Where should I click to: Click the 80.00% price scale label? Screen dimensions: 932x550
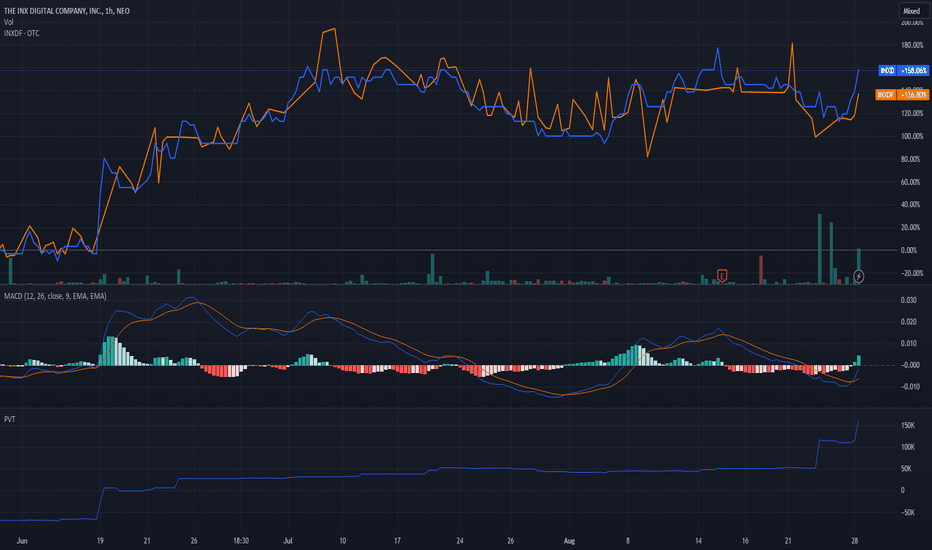pos(911,159)
